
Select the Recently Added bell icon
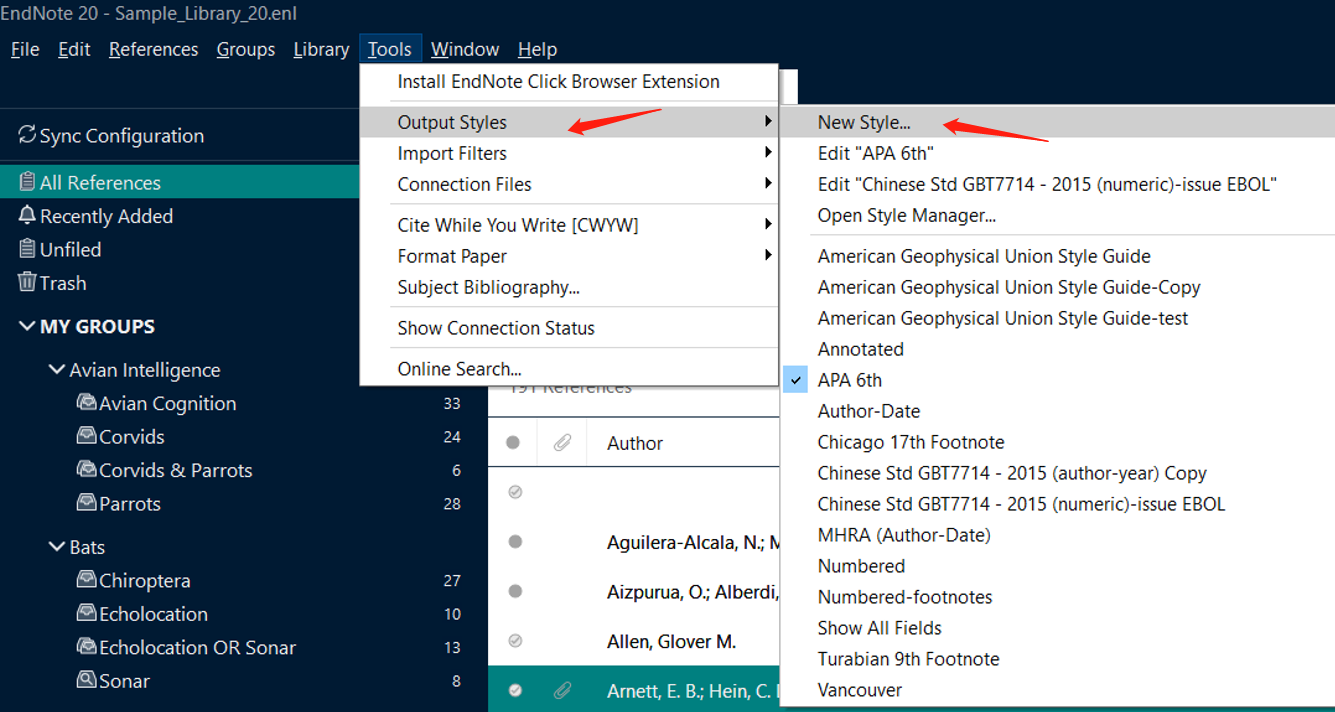[x=27, y=216]
